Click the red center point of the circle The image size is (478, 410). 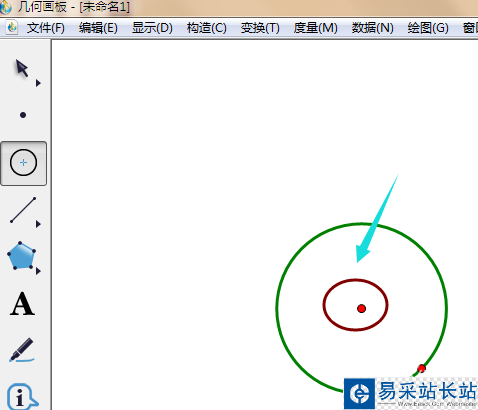361,308
